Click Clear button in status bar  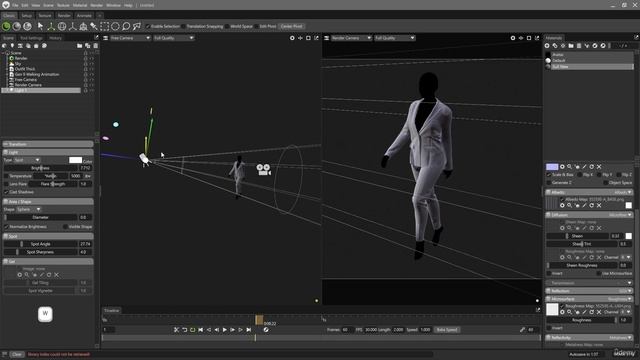17,354
